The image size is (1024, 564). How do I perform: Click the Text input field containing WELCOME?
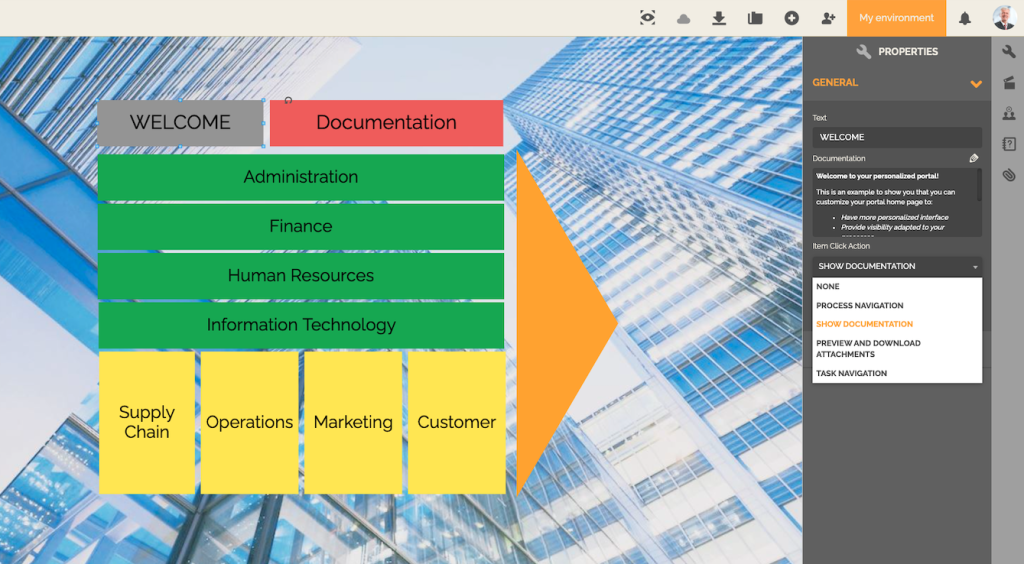pos(896,137)
